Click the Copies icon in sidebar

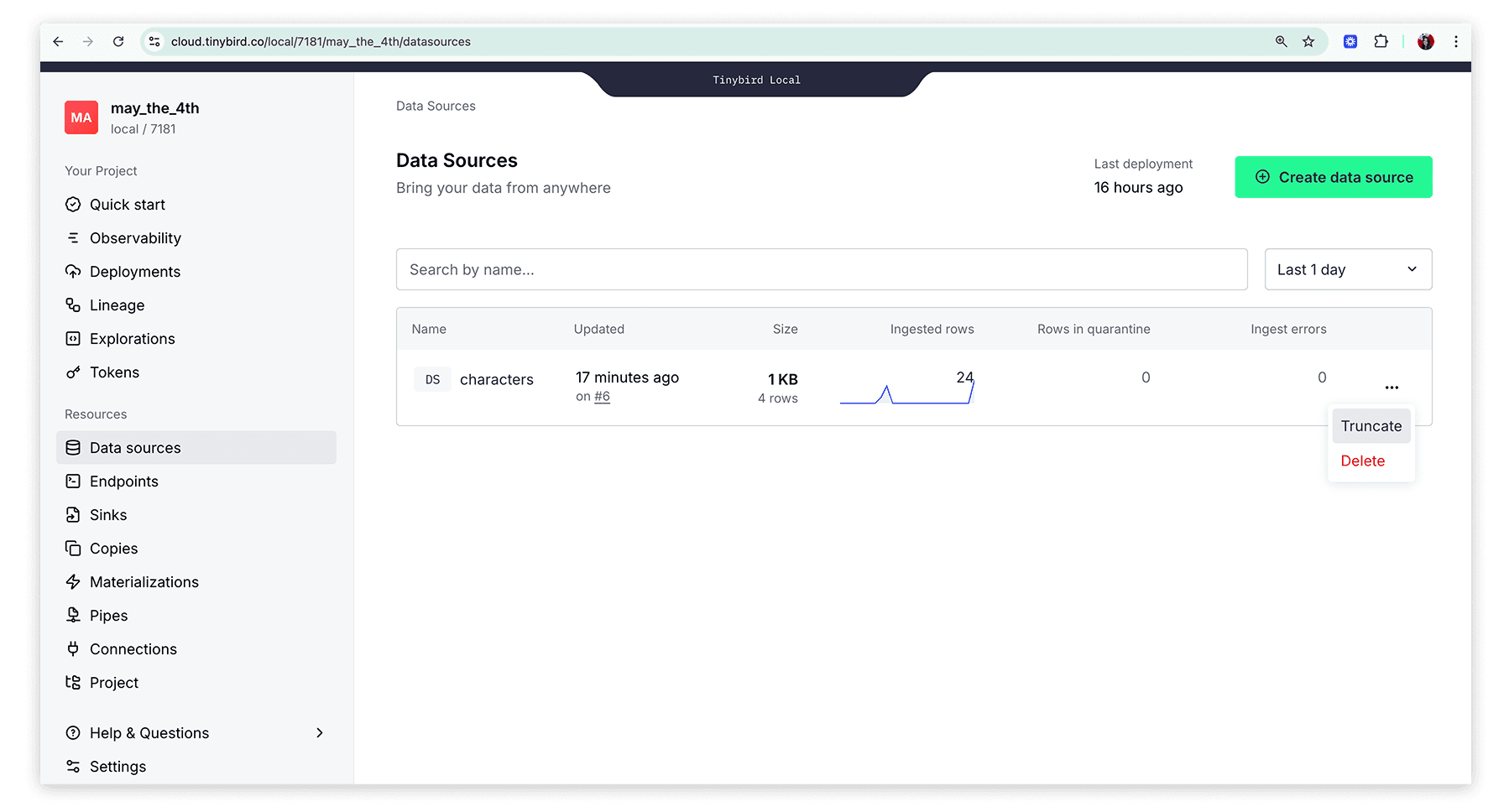[x=73, y=549]
